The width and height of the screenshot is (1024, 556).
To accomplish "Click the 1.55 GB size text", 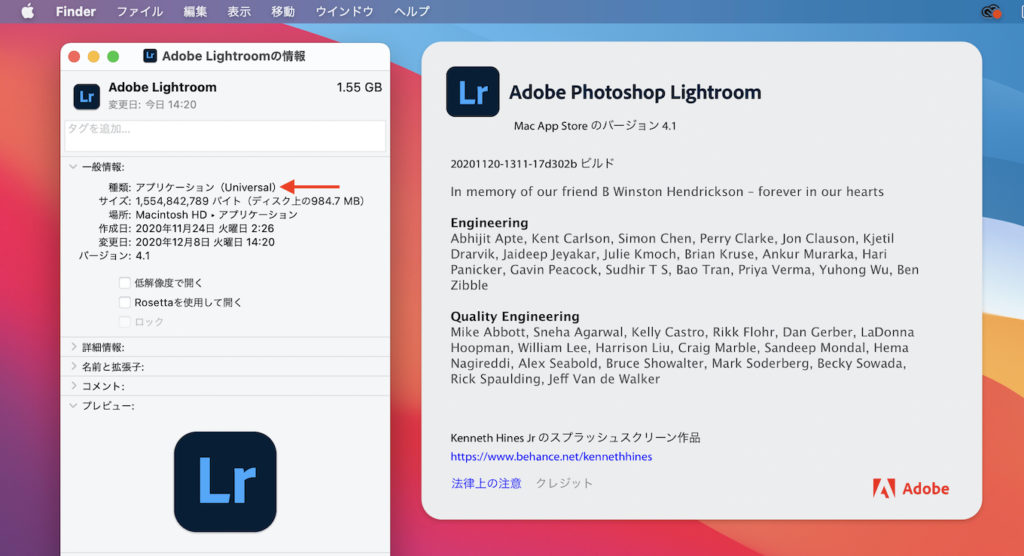I will [359, 88].
